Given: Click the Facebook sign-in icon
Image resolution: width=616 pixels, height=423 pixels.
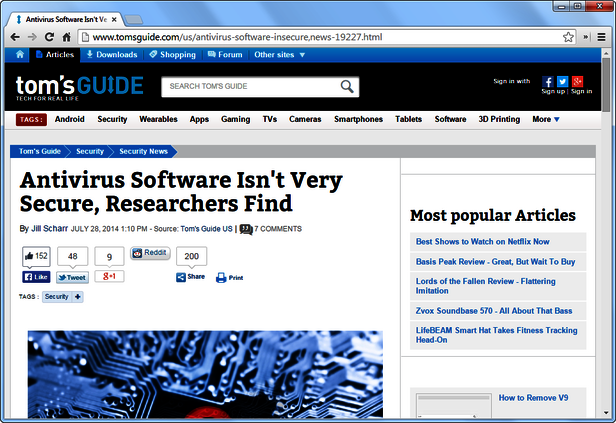Looking at the screenshot, I should coord(548,81).
